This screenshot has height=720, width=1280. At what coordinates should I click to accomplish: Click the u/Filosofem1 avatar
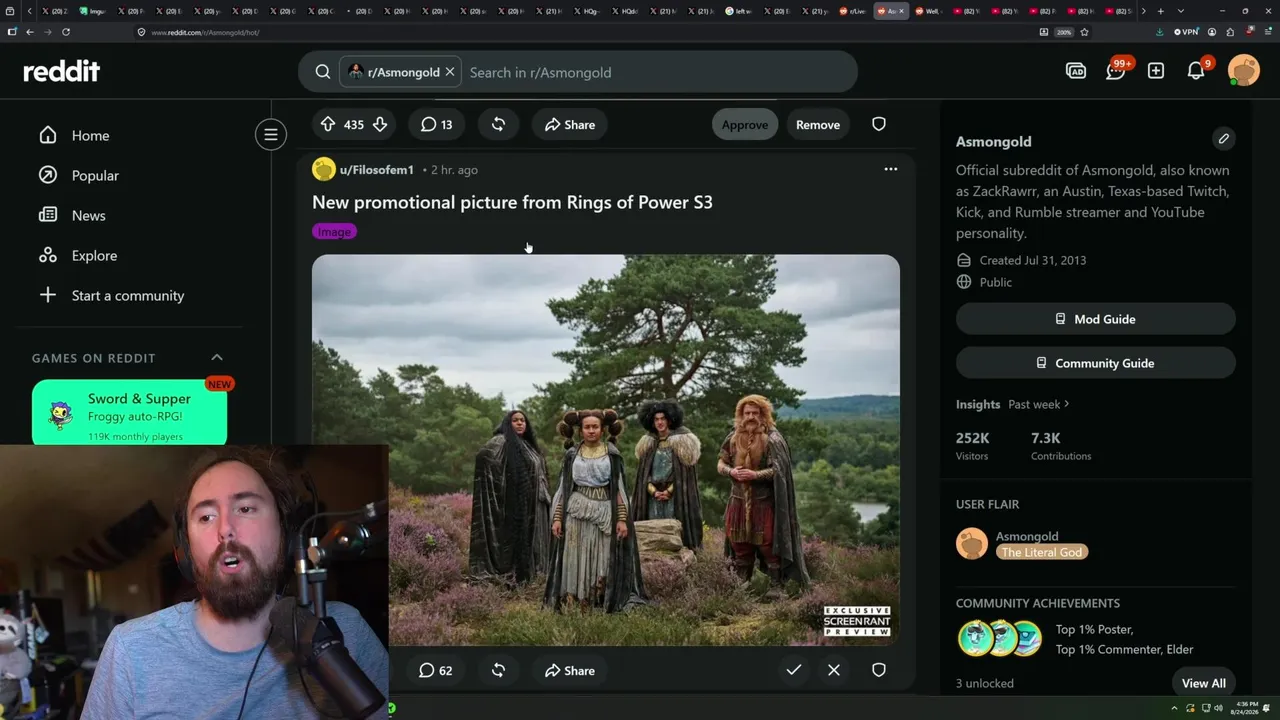323,169
